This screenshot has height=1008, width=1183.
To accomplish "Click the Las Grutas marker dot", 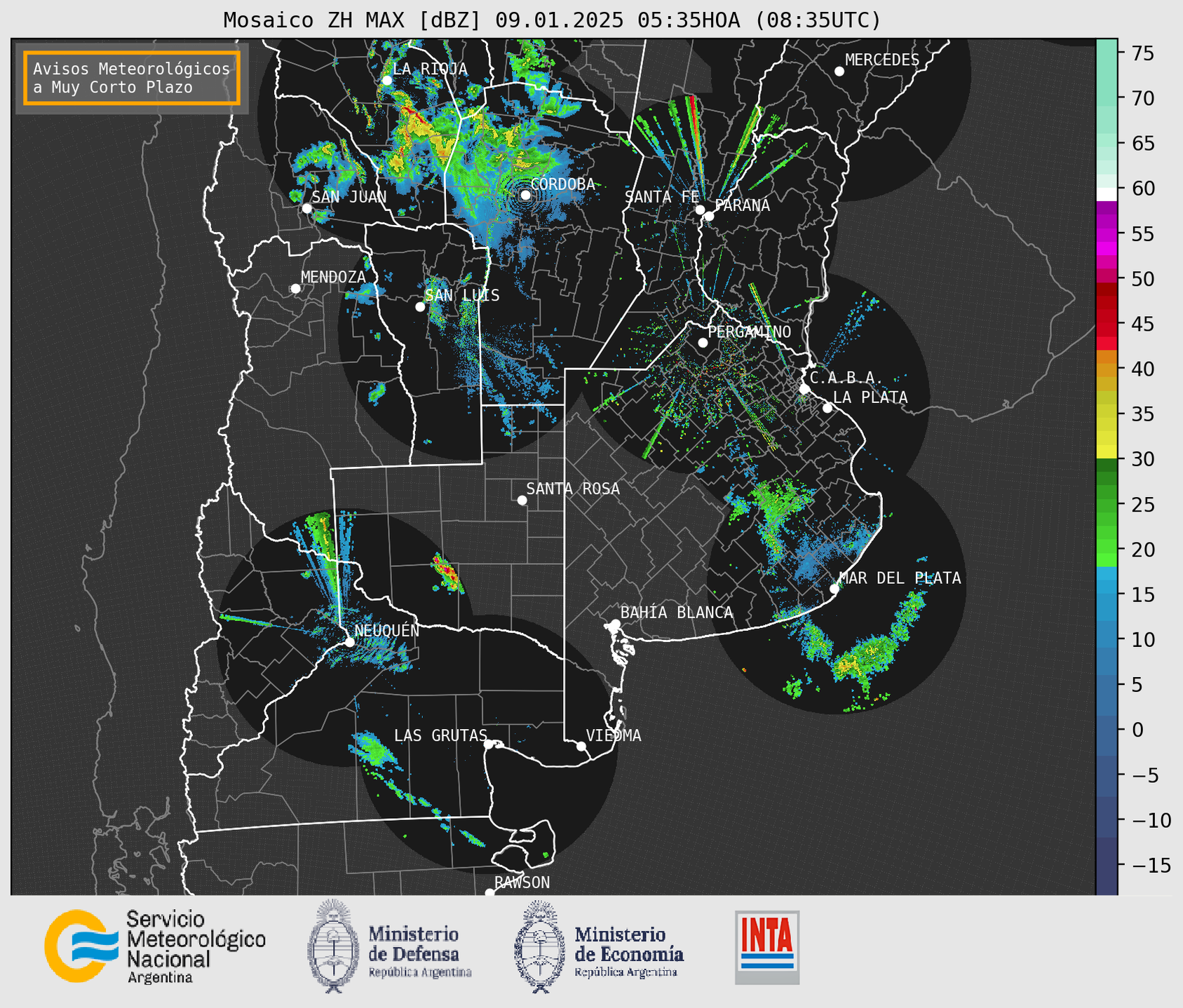I will coord(489,744).
